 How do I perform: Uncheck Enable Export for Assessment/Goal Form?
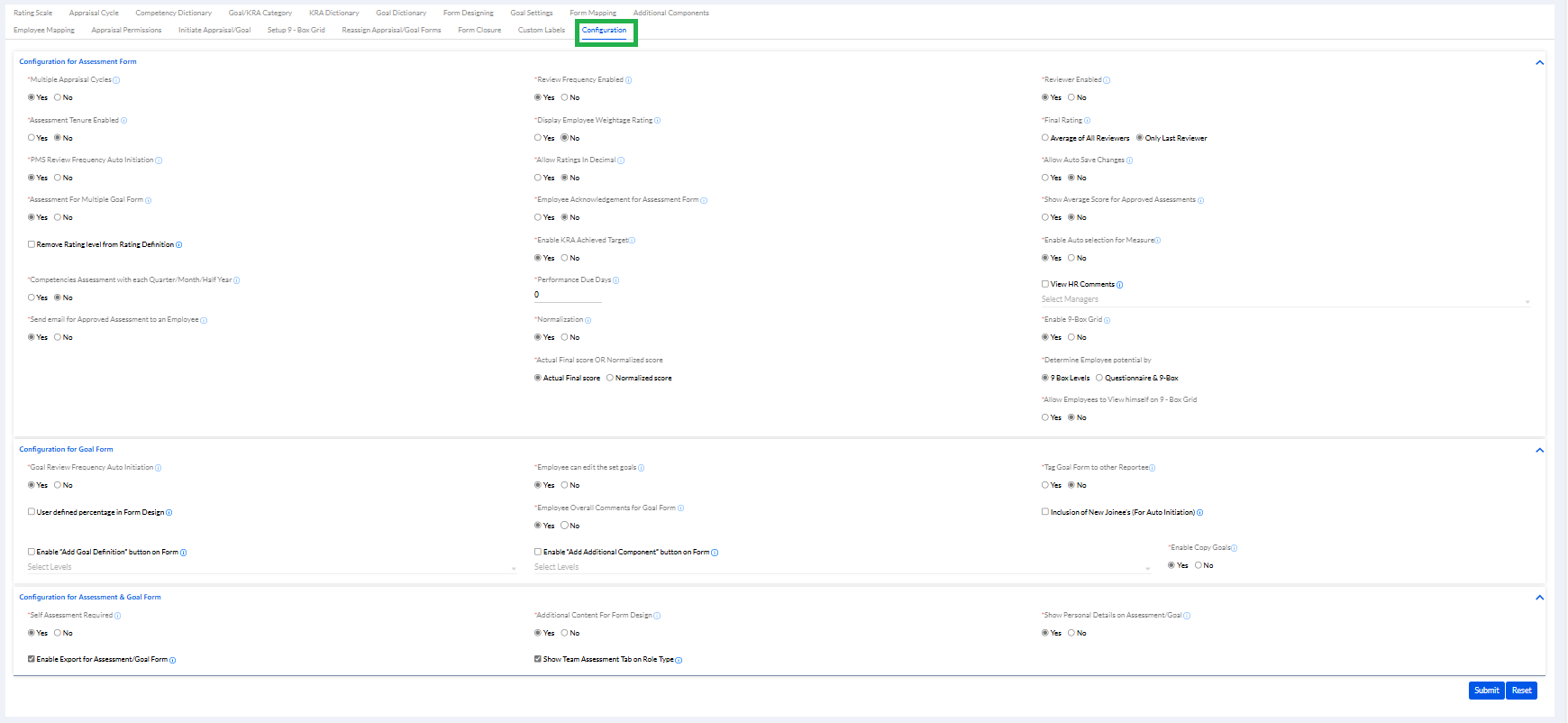click(x=32, y=659)
